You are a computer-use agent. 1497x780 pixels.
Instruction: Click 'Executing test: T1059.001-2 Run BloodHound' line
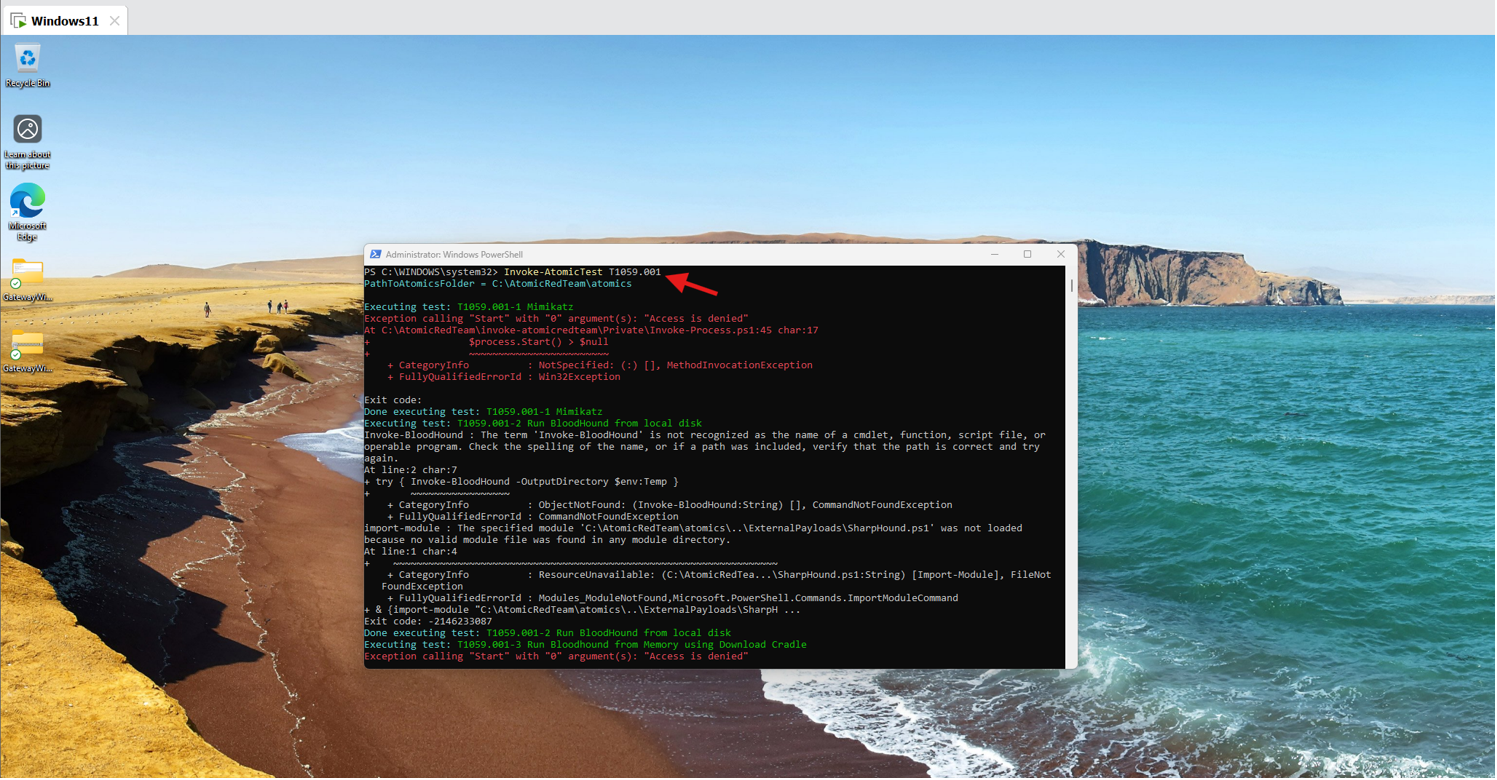click(533, 424)
